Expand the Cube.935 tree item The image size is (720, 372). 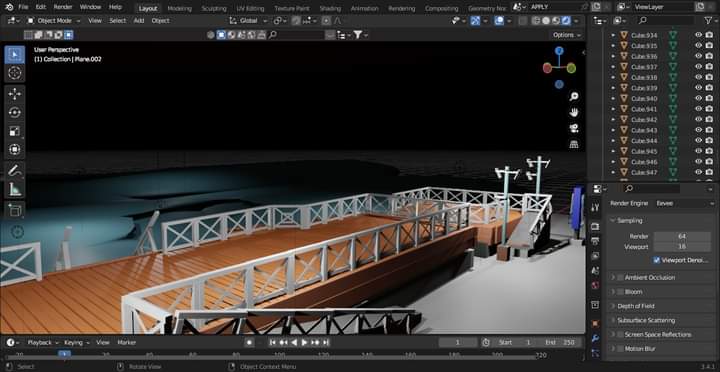[613, 46]
